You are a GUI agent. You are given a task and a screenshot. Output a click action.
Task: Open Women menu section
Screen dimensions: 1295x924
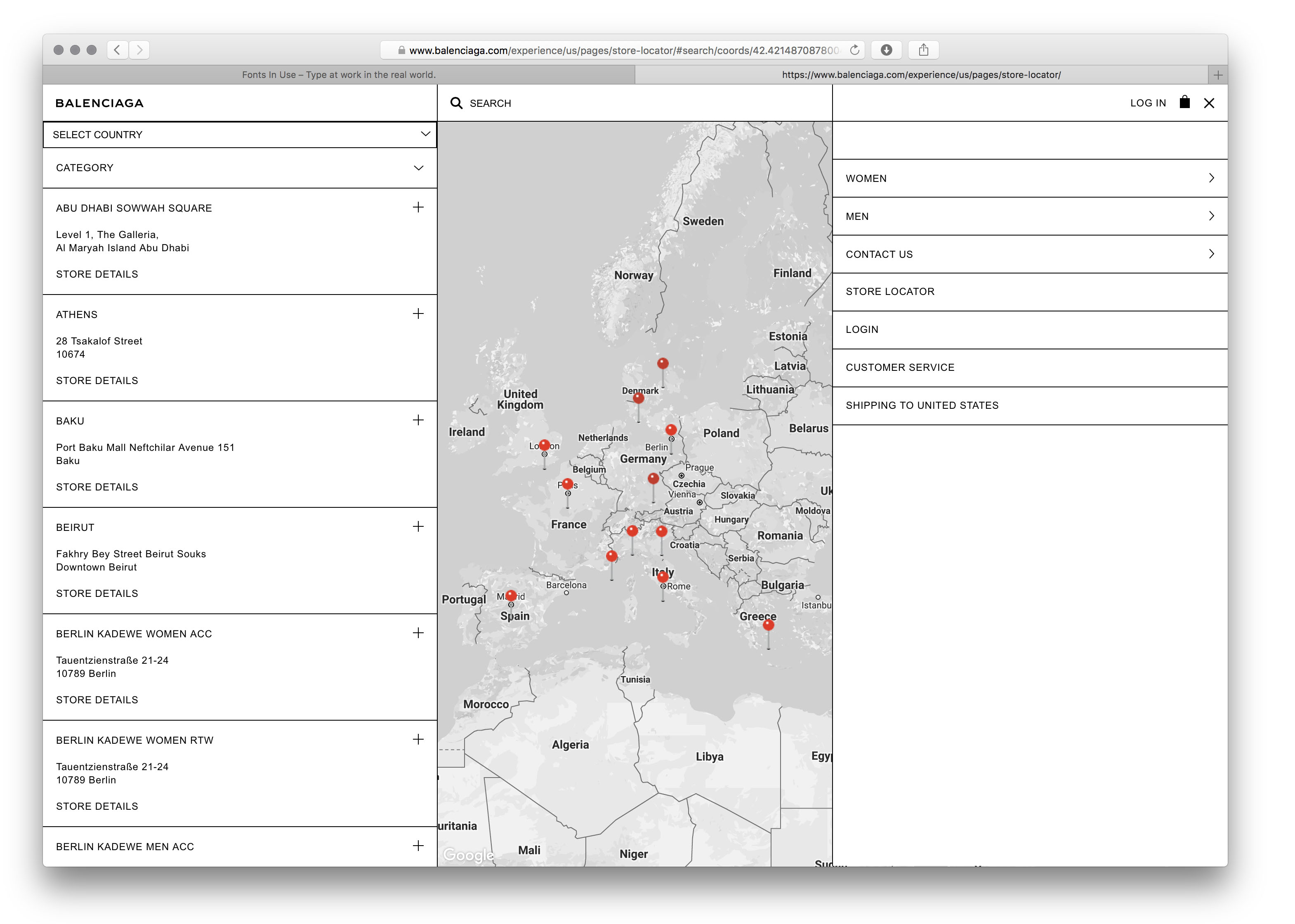pyautogui.click(x=1029, y=179)
